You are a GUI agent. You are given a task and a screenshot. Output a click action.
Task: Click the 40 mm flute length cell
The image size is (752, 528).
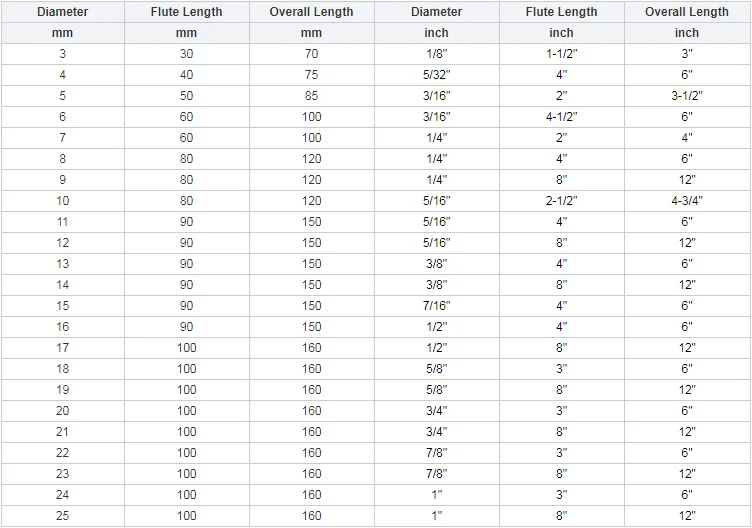tap(187, 75)
